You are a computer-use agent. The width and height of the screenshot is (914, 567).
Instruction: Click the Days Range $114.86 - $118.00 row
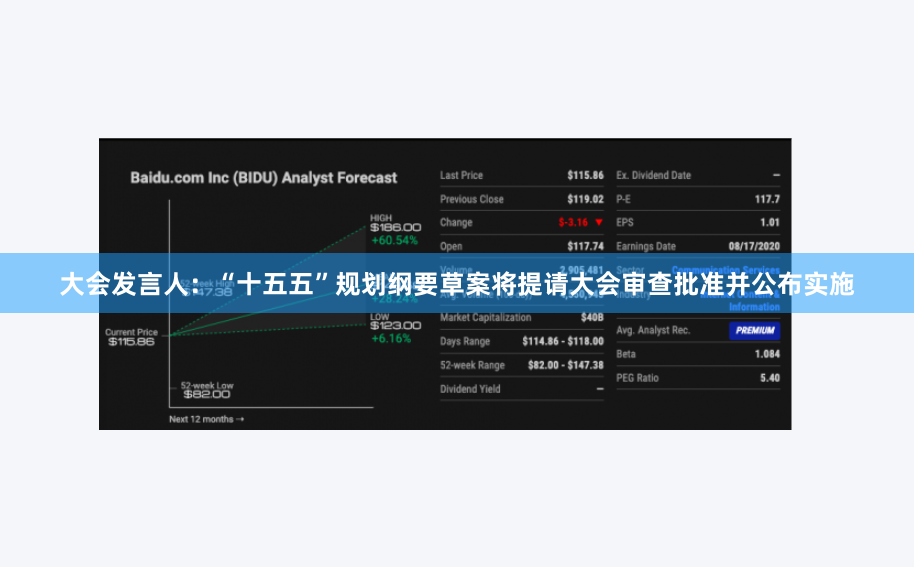521,341
